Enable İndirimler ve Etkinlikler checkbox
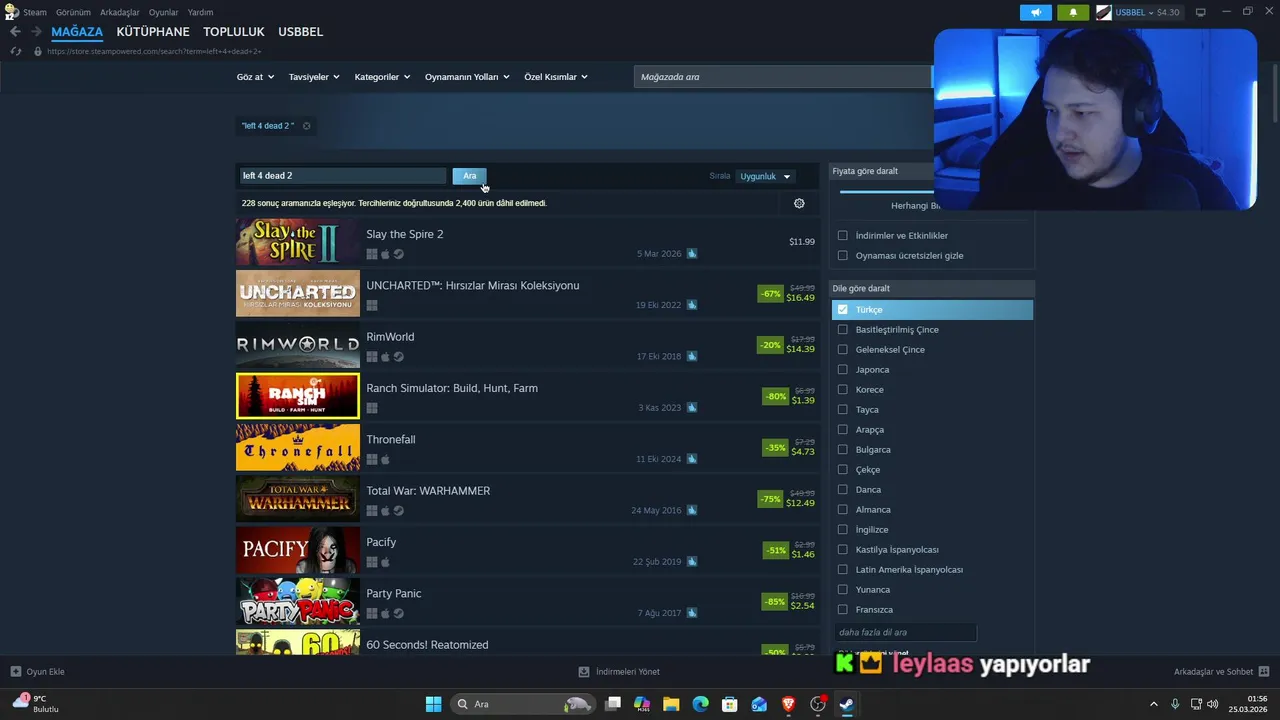The height and width of the screenshot is (720, 1280). click(842, 236)
